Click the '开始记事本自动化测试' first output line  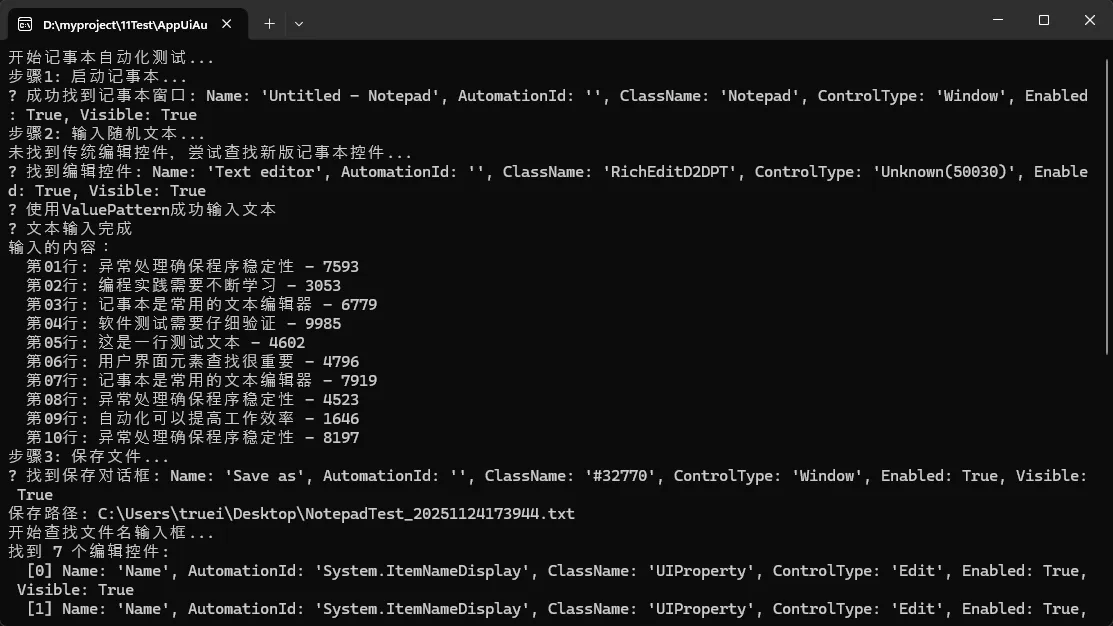111,58
